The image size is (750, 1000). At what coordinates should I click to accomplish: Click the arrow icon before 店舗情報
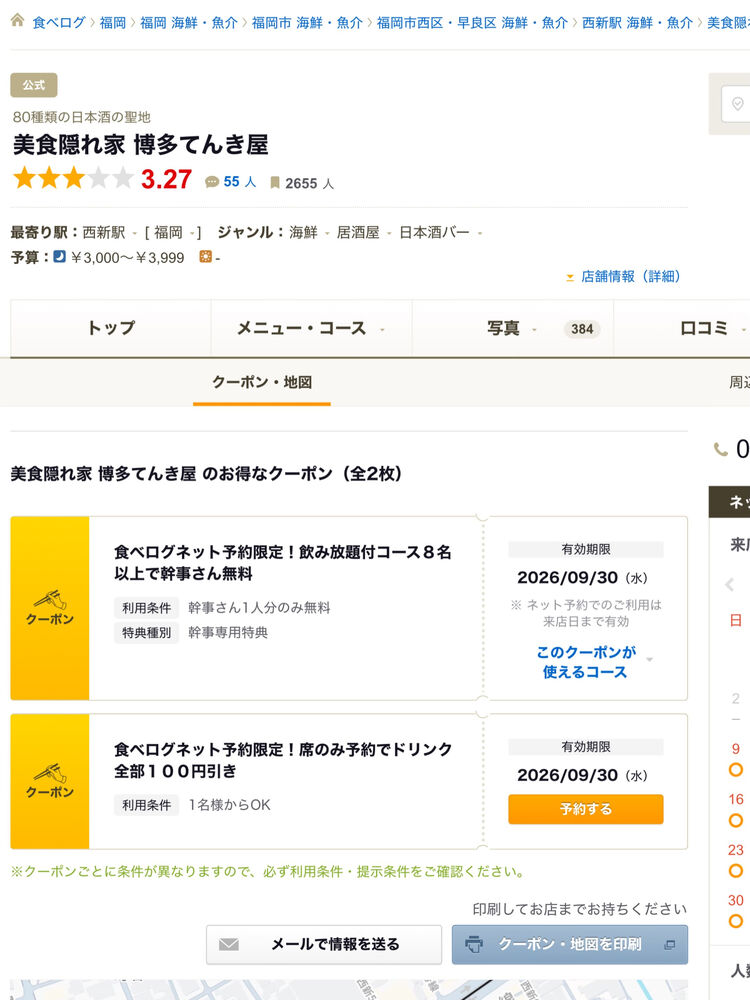[570, 277]
